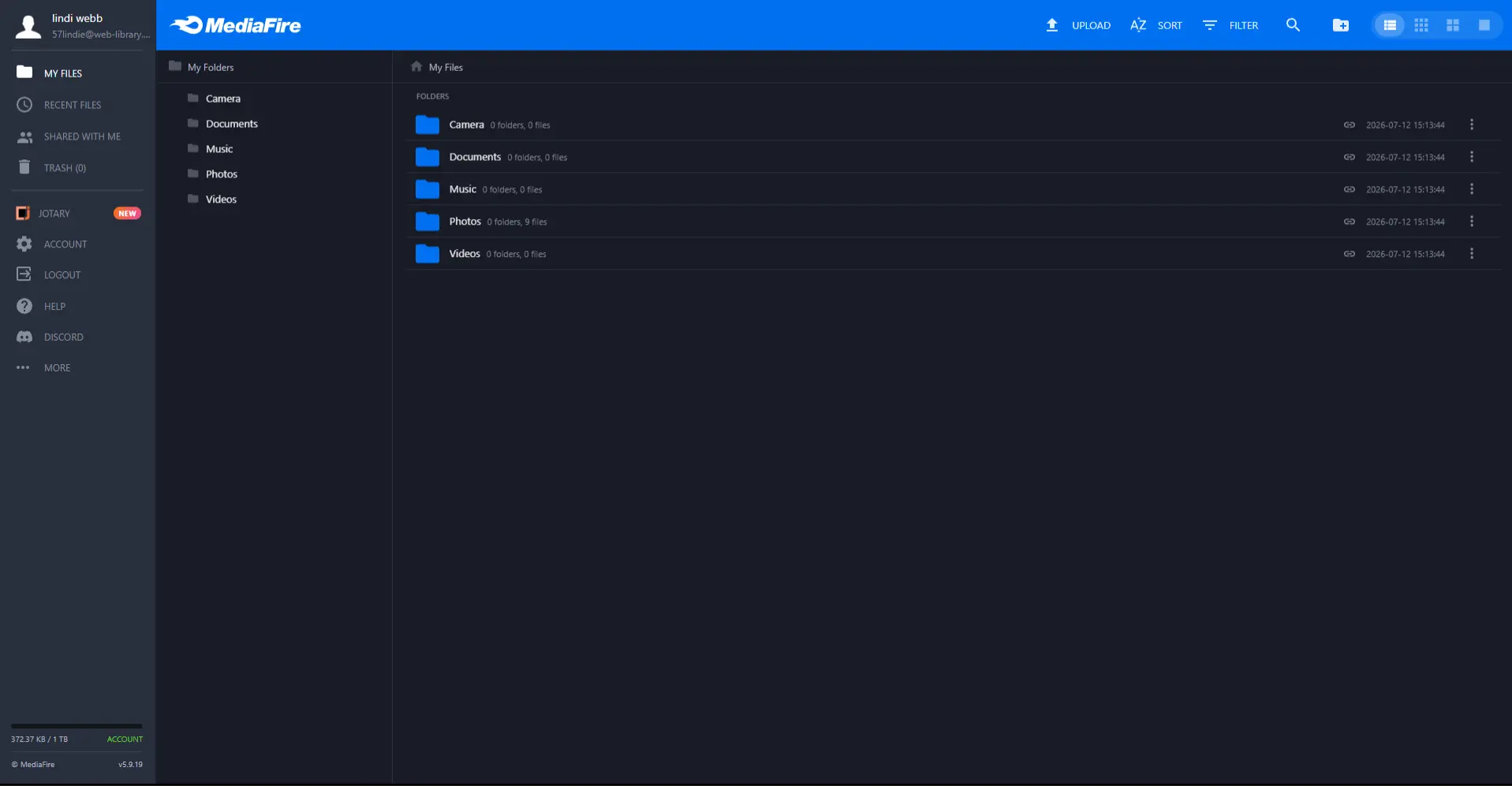The image size is (1512, 786).
Task: Select Music in the folder tree
Action: (x=211, y=149)
